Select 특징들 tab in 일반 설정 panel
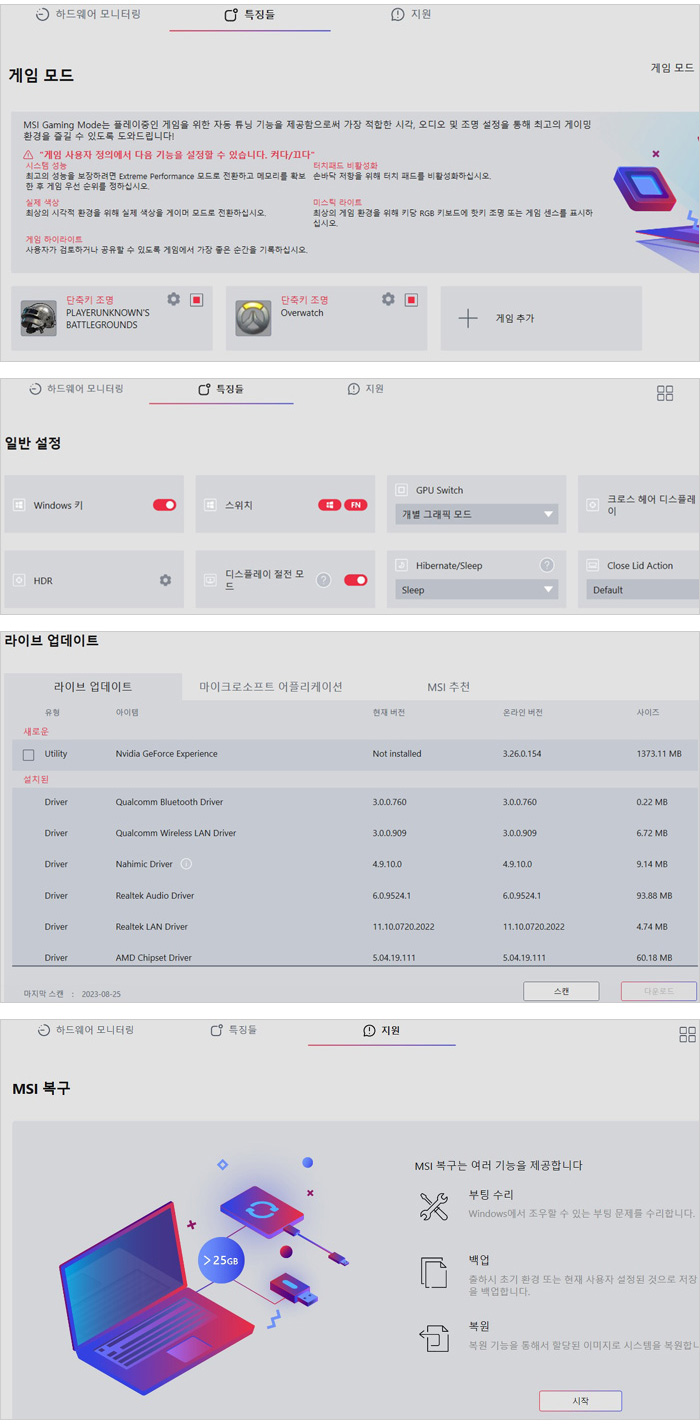 point(221,389)
